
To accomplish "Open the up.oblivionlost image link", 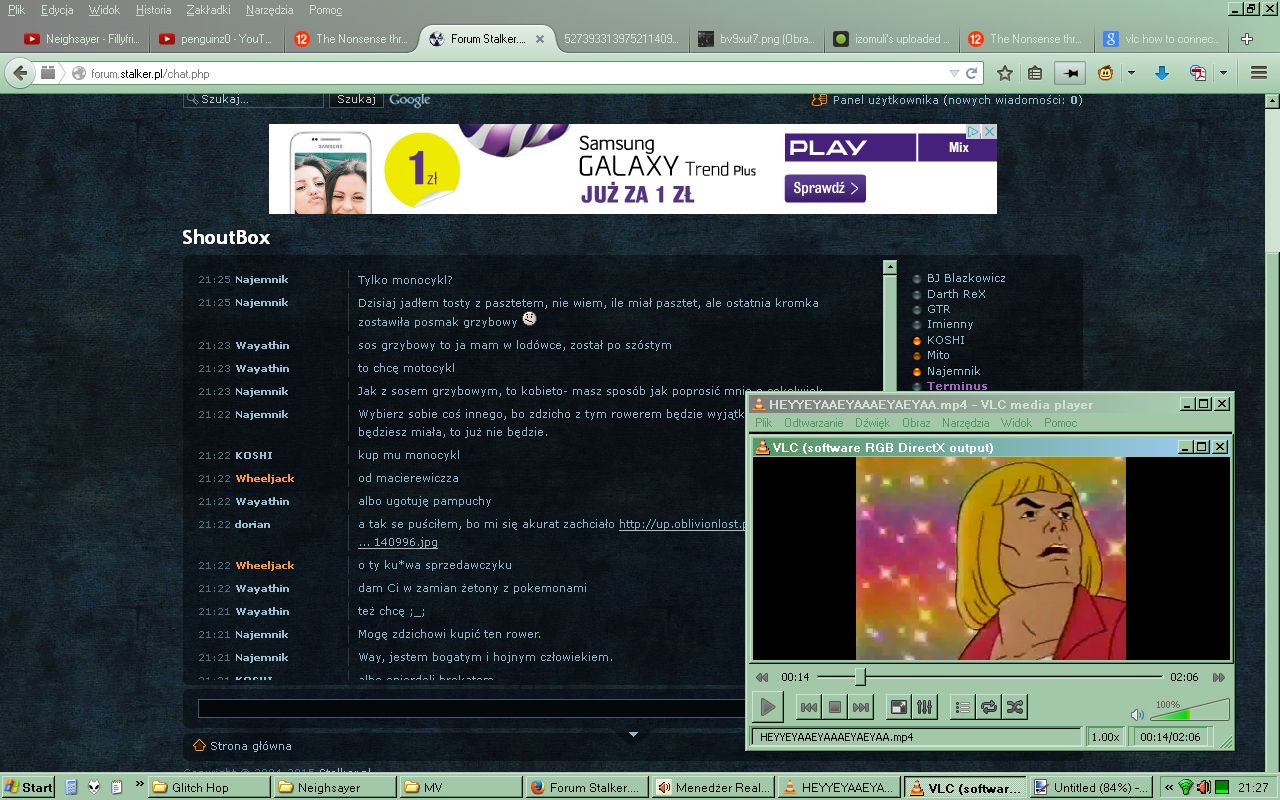I will [x=683, y=524].
